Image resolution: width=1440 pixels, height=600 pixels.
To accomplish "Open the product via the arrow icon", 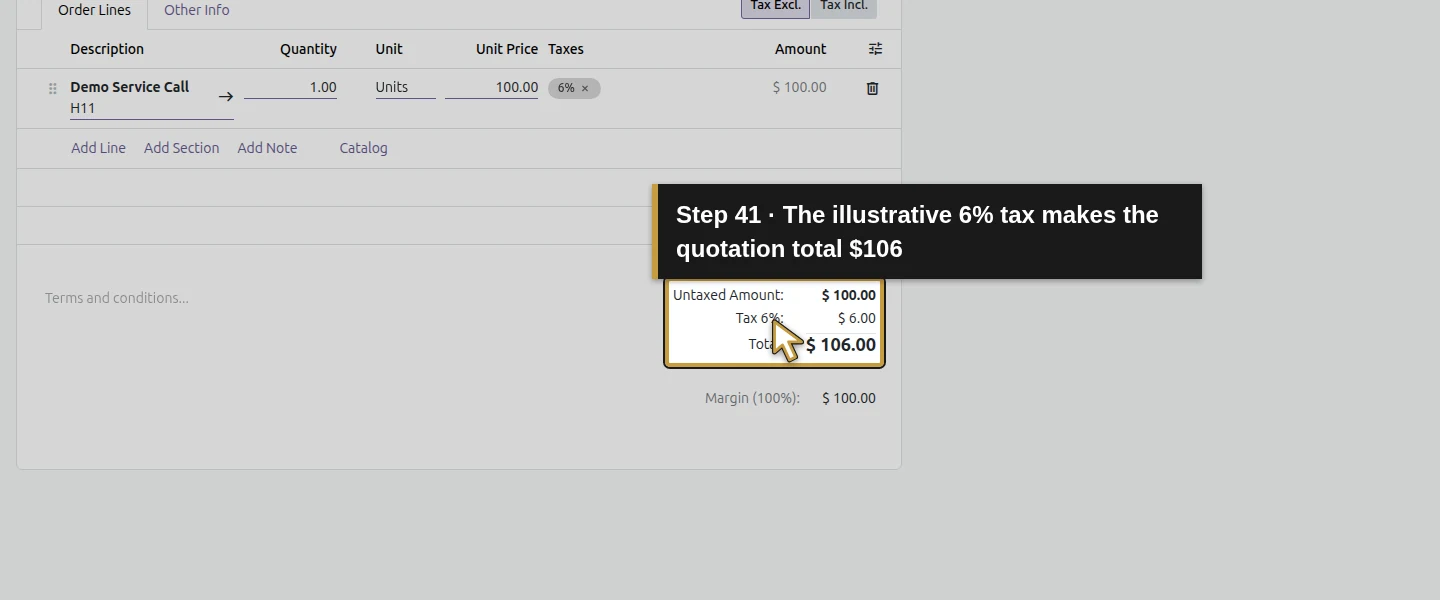I will tap(226, 97).
